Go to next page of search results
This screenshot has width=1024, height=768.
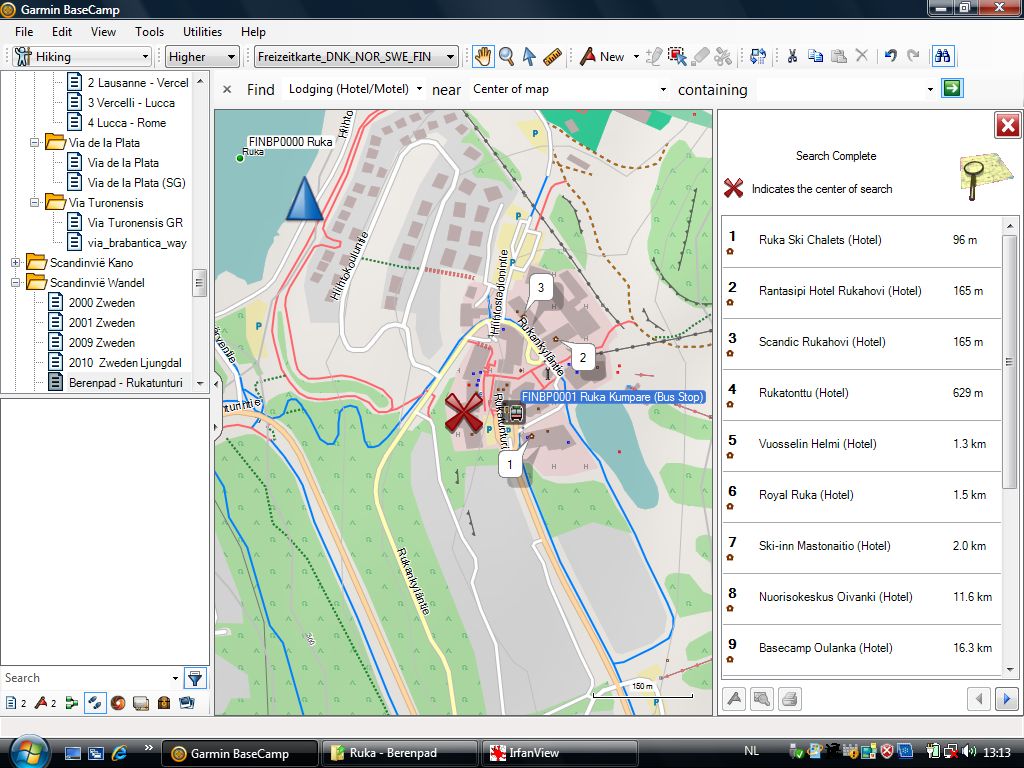(x=1006, y=699)
